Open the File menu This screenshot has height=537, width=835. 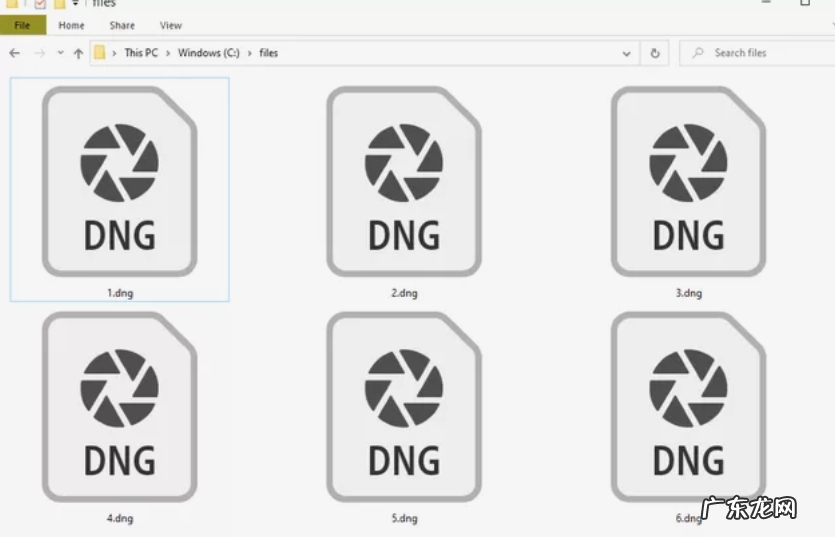[x=22, y=25]
